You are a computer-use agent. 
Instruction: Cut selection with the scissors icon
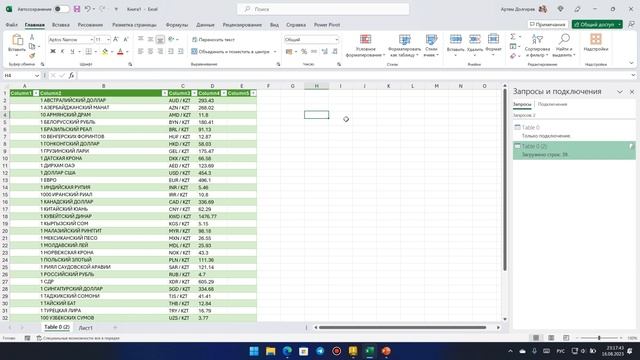[x=32, y=38]
